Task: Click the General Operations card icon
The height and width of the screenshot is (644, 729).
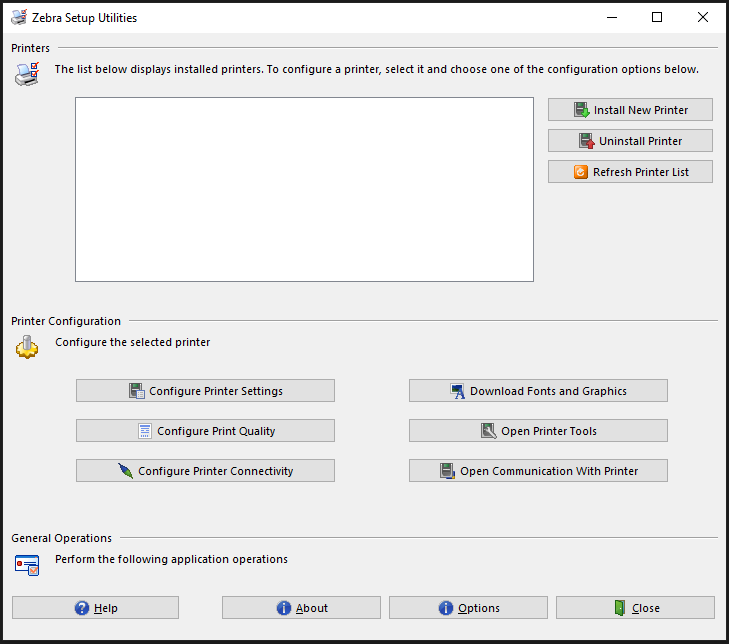Action: [27, 565]
